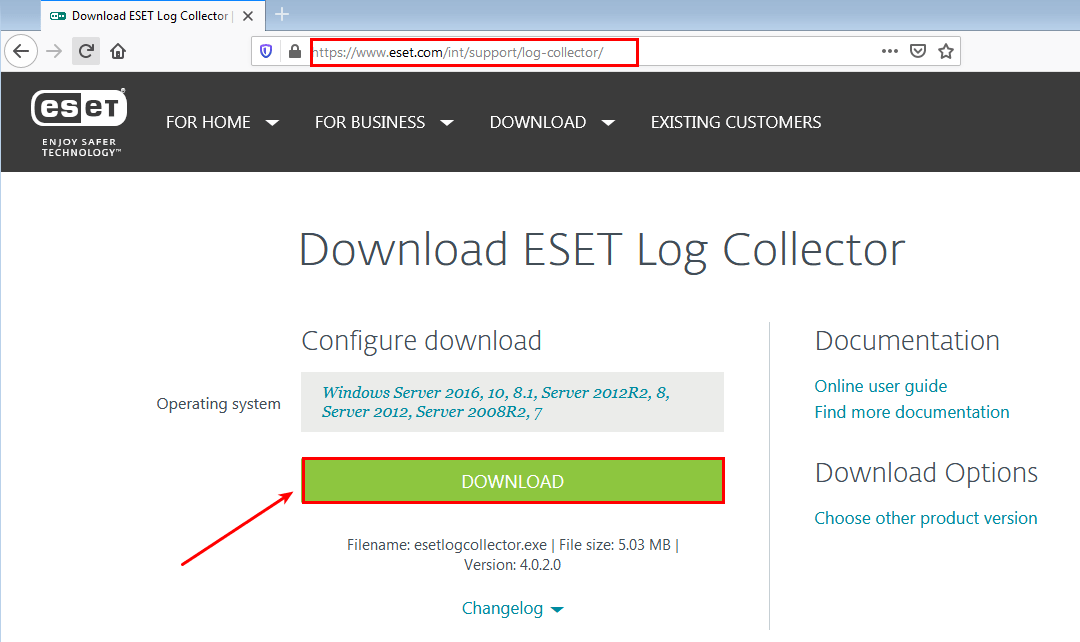Open the Online user guide link
The image size is (1080, 642).
[x=880, y=385]
